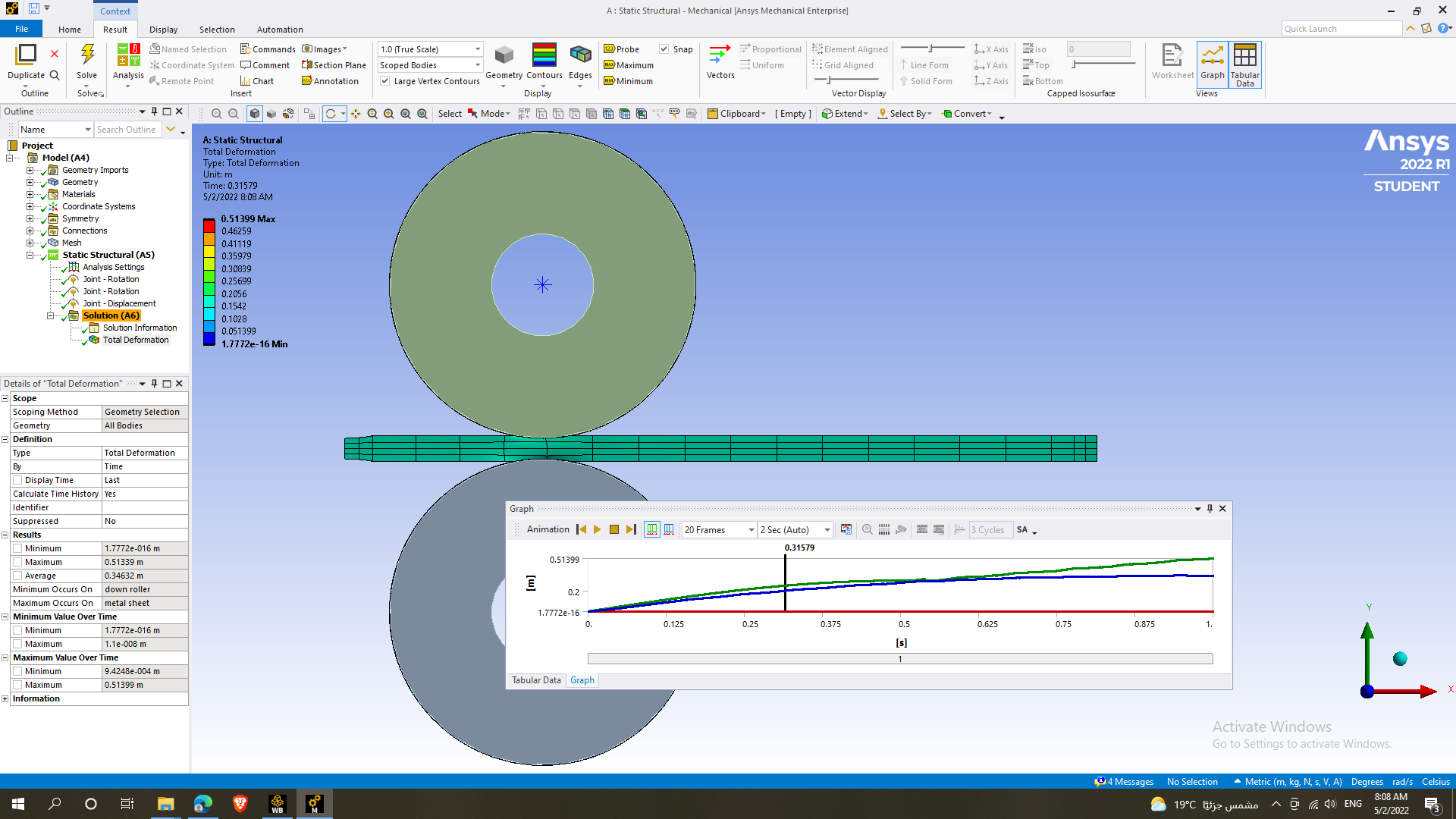Open the 2 Sec (Auto) dropdown
The image size is (1456, 819).
click(x=795, y=529)
